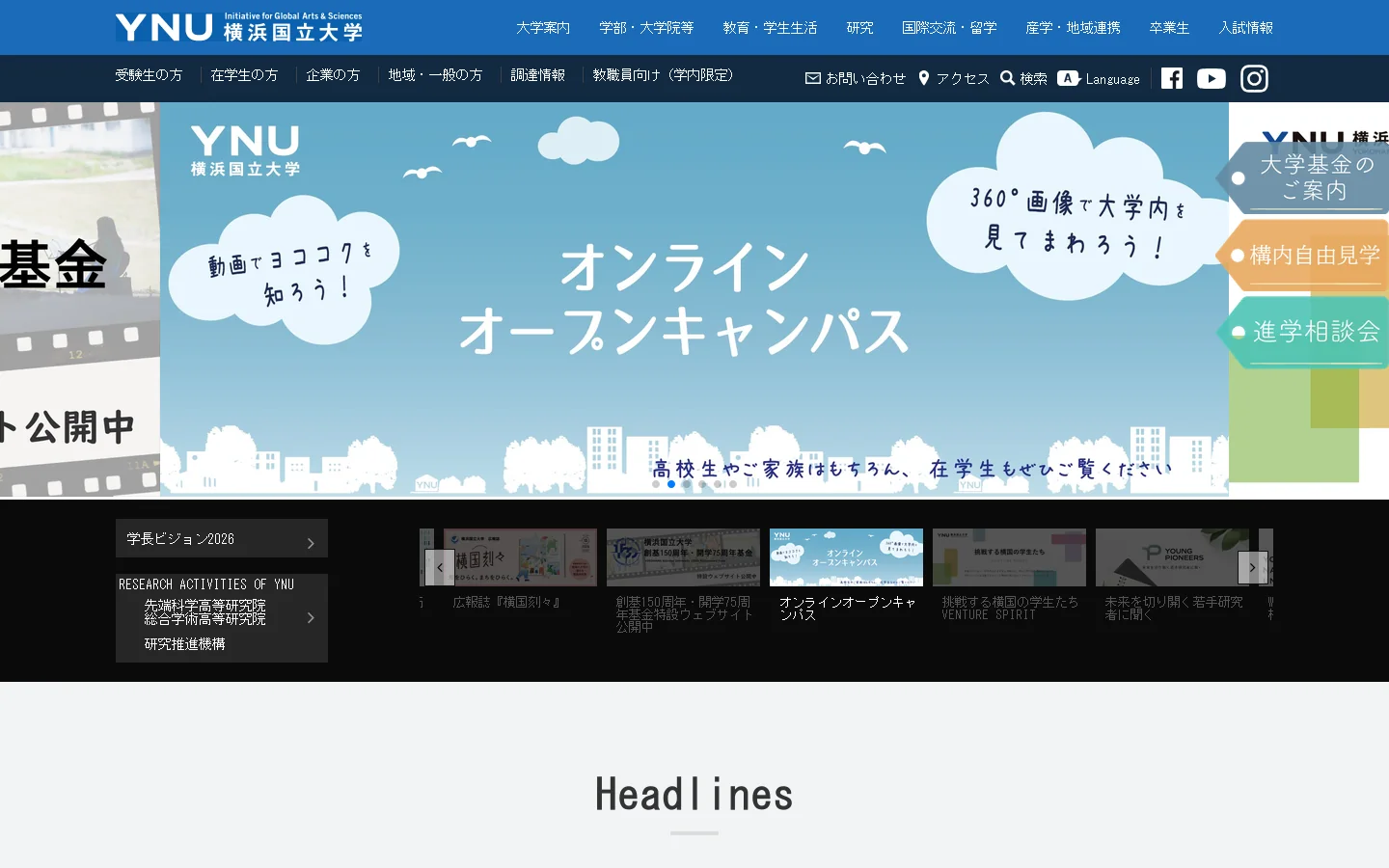The image size is (1389, 868).
Task: Click the 調達情報 link
Action: (x=538, y=75)
